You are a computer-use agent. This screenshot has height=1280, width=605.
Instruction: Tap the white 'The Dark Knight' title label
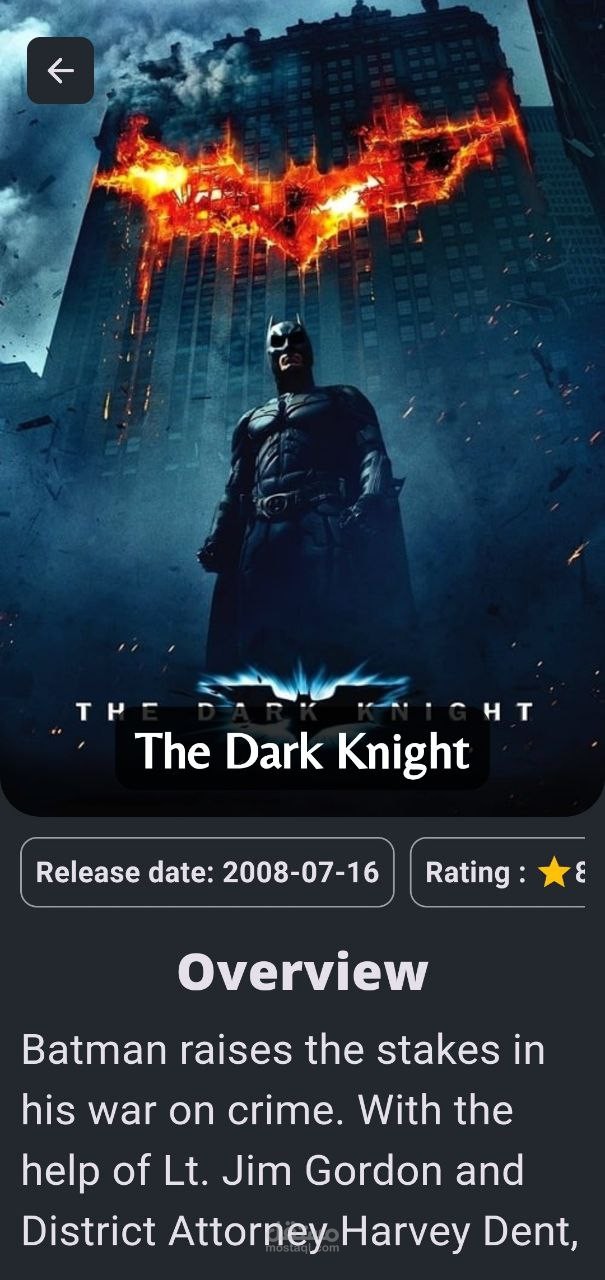tap(302, 752)
